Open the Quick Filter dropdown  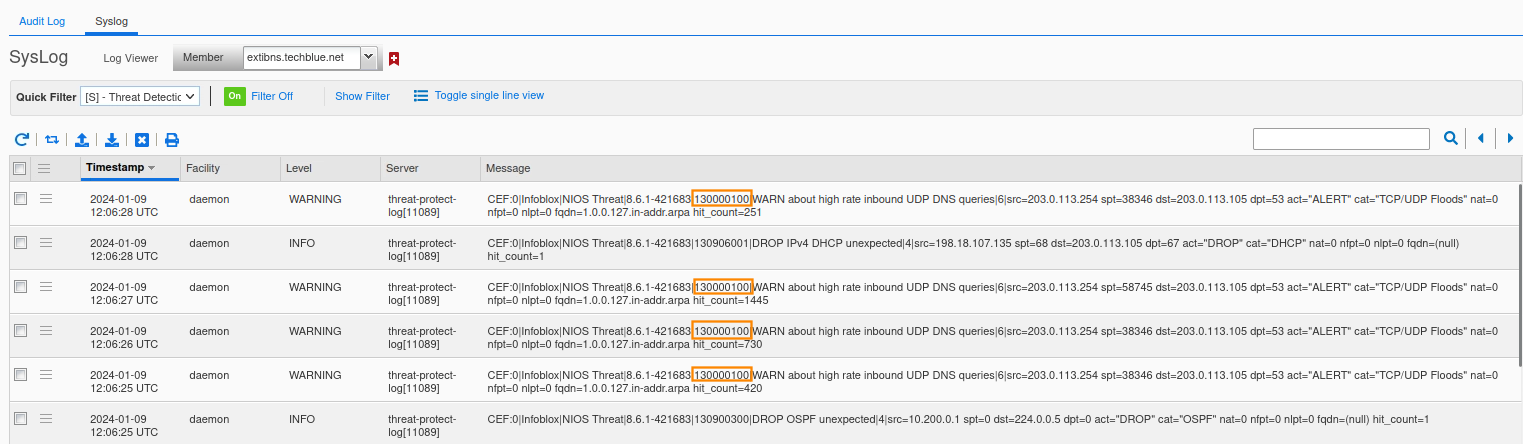(140, 96)
